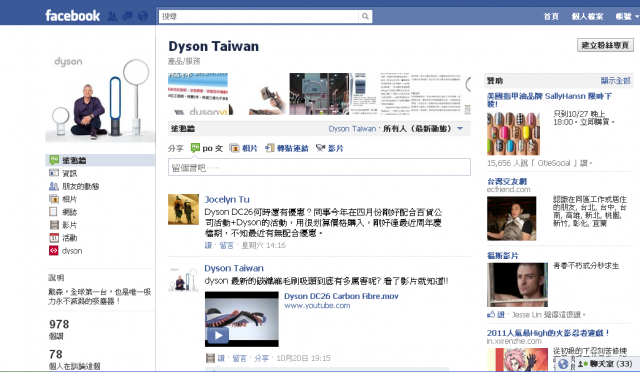Open 台灣交友網 ad link
The image size is (640, 372).
click(x=507, y=181)
